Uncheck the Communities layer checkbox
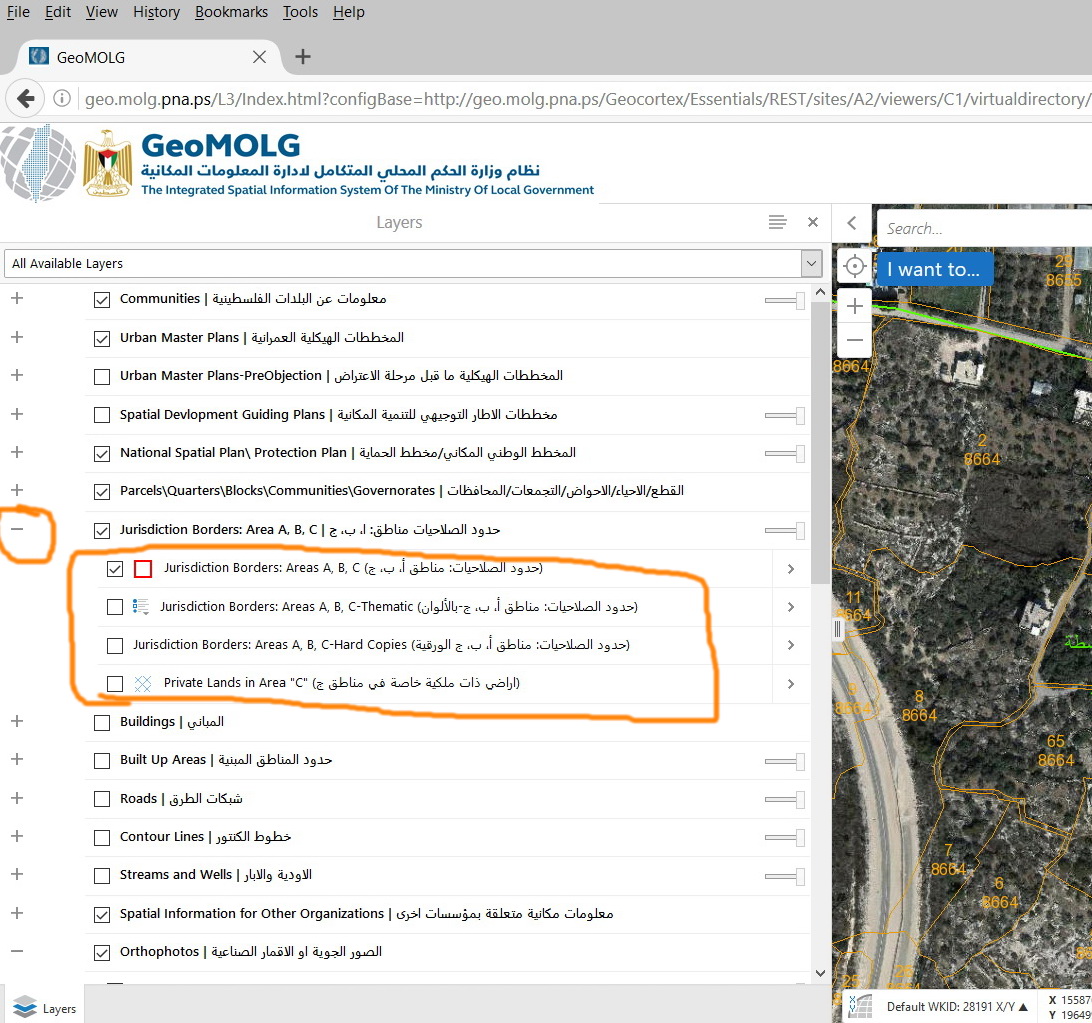This screenshot has height=1023, width=1092. 102,300
